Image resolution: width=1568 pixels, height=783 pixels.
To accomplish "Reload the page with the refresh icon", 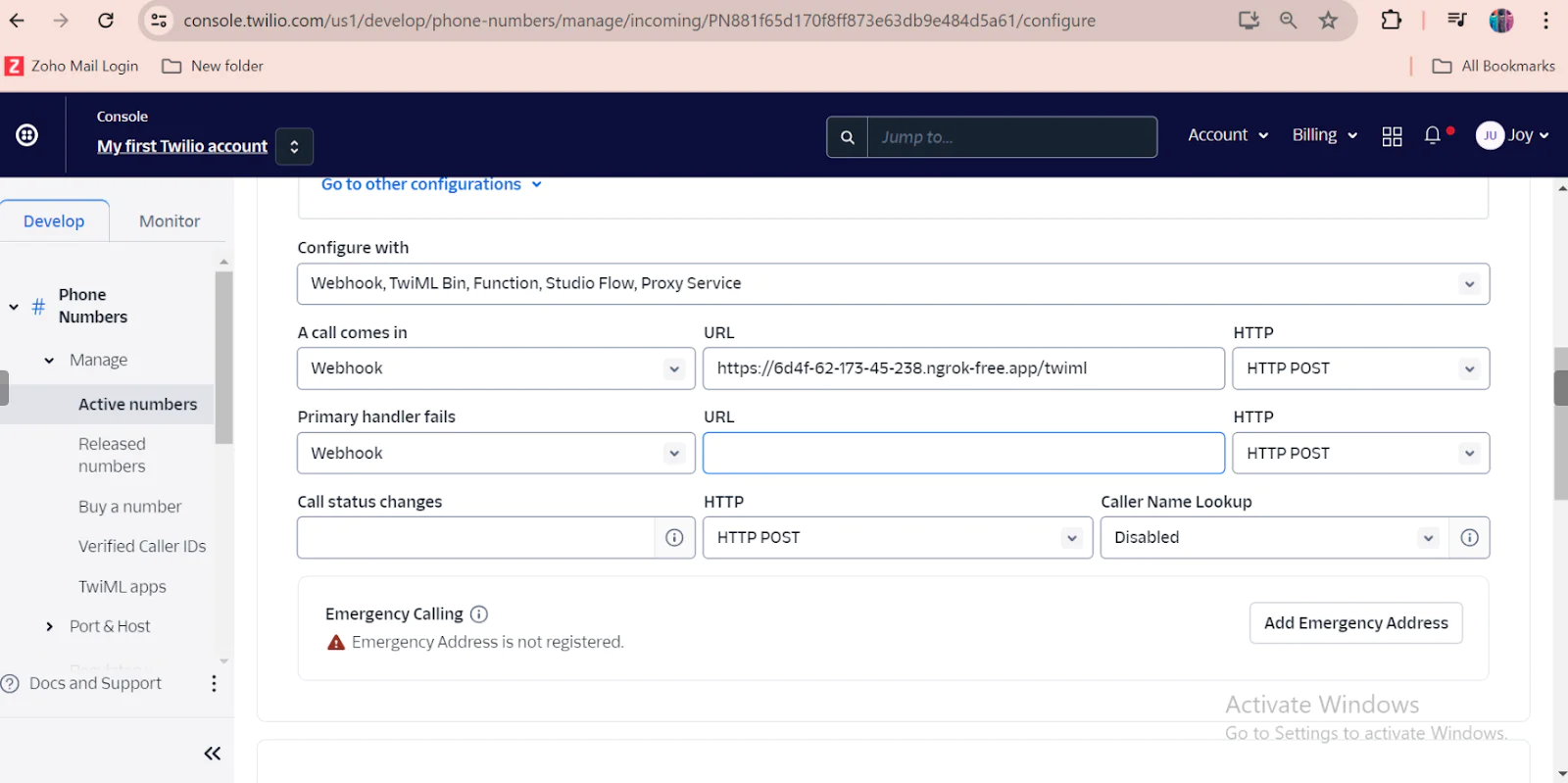I will (x=106, y=21).
